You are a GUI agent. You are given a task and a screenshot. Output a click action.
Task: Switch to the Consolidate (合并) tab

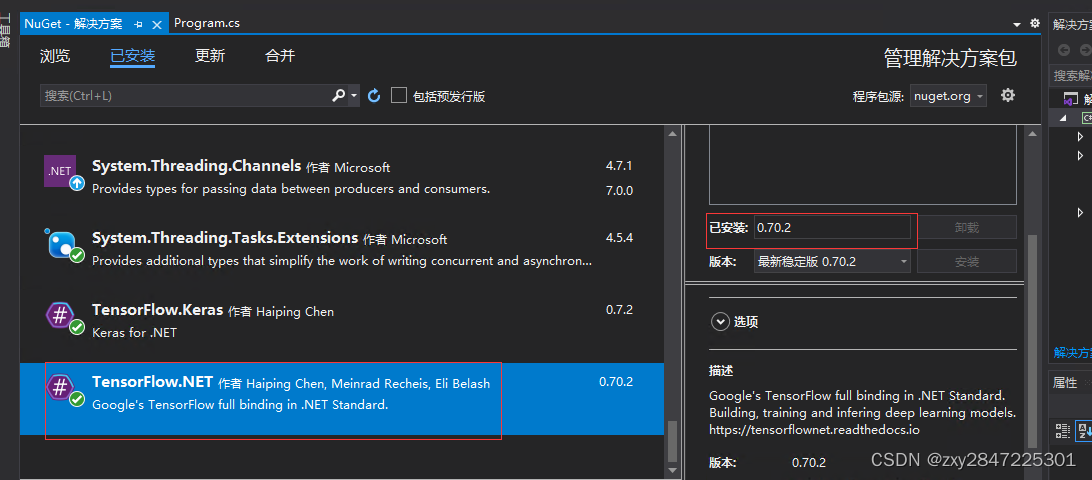tap(280, 56)
